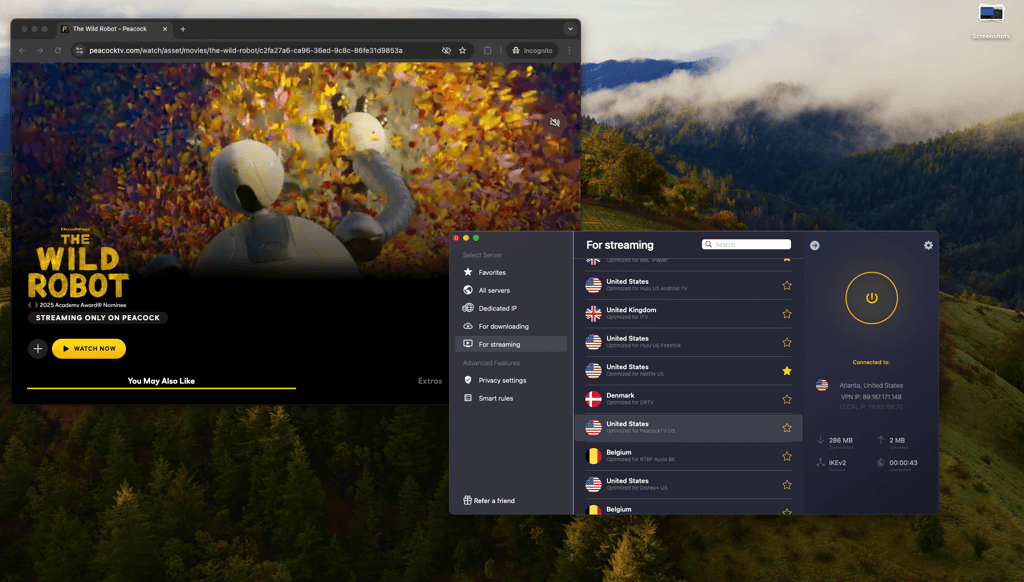Screen dimensions: 1024x582
Task: Unmute the Peacock trailer audio
Action: coord(554,122)
